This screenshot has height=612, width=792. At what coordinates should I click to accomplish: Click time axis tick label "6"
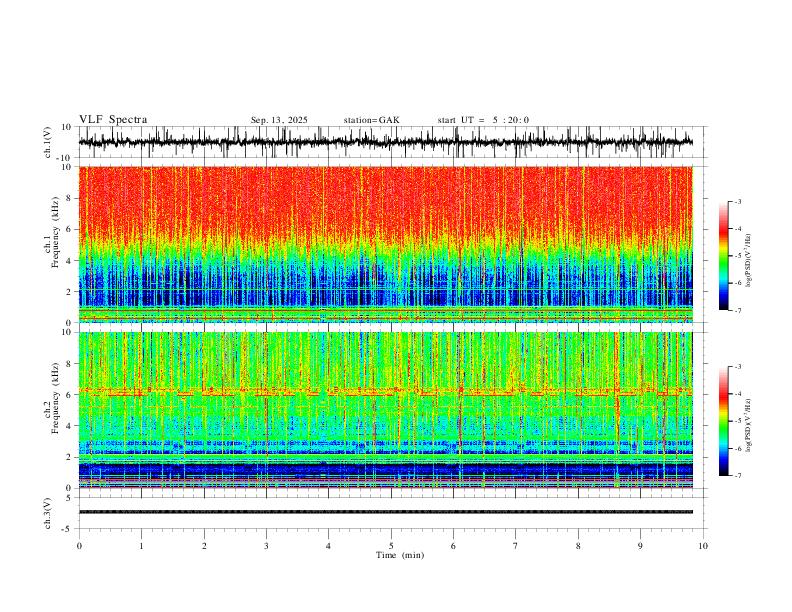[453, 546]
